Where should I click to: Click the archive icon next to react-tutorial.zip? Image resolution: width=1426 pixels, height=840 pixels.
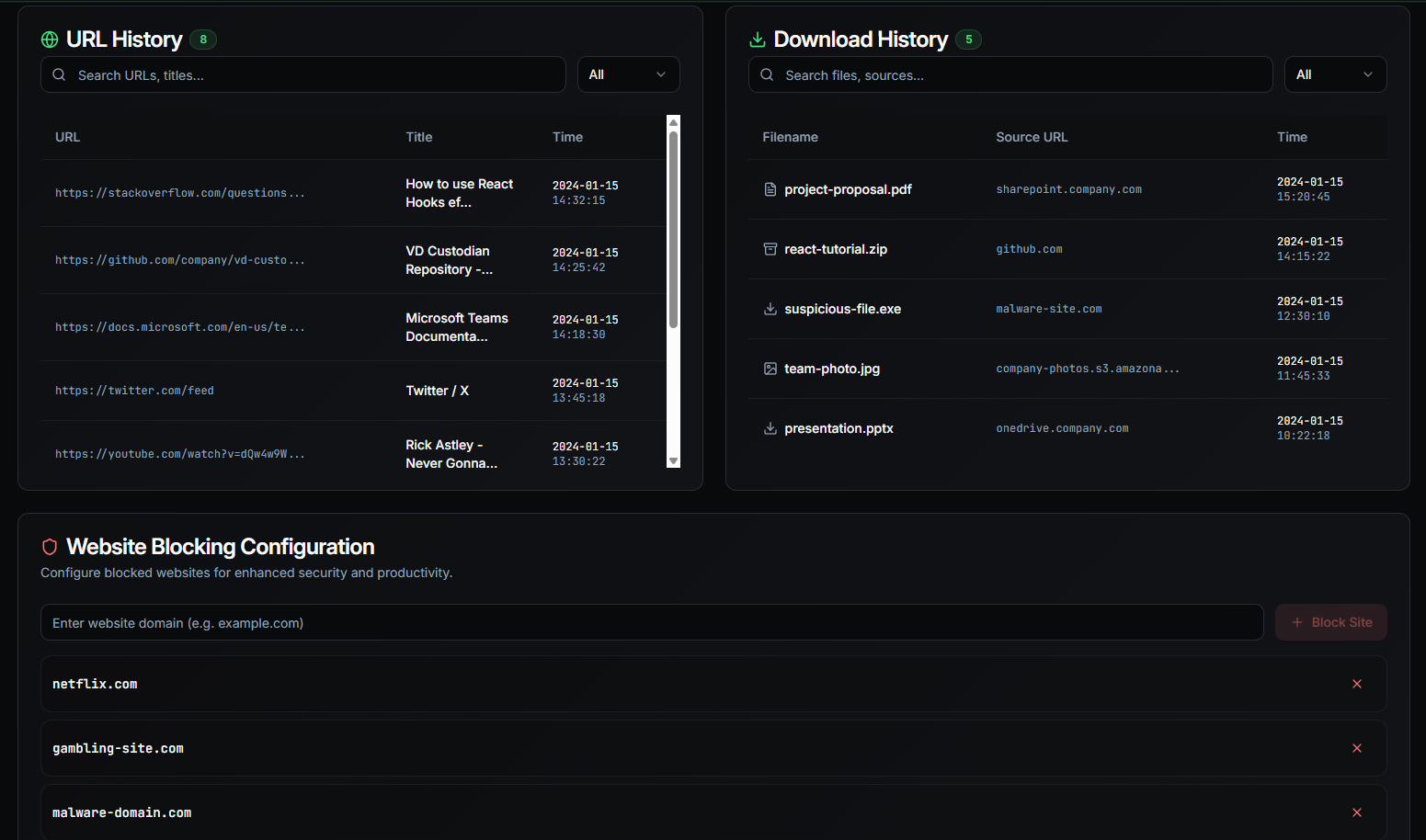click(x=770, y=249)
